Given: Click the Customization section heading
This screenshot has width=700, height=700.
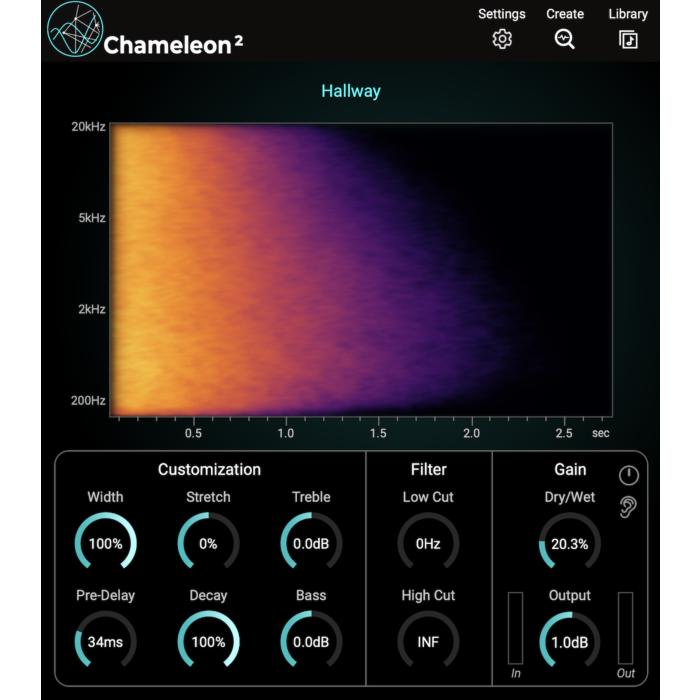Looking at the screenshot, I should [209, 470].
